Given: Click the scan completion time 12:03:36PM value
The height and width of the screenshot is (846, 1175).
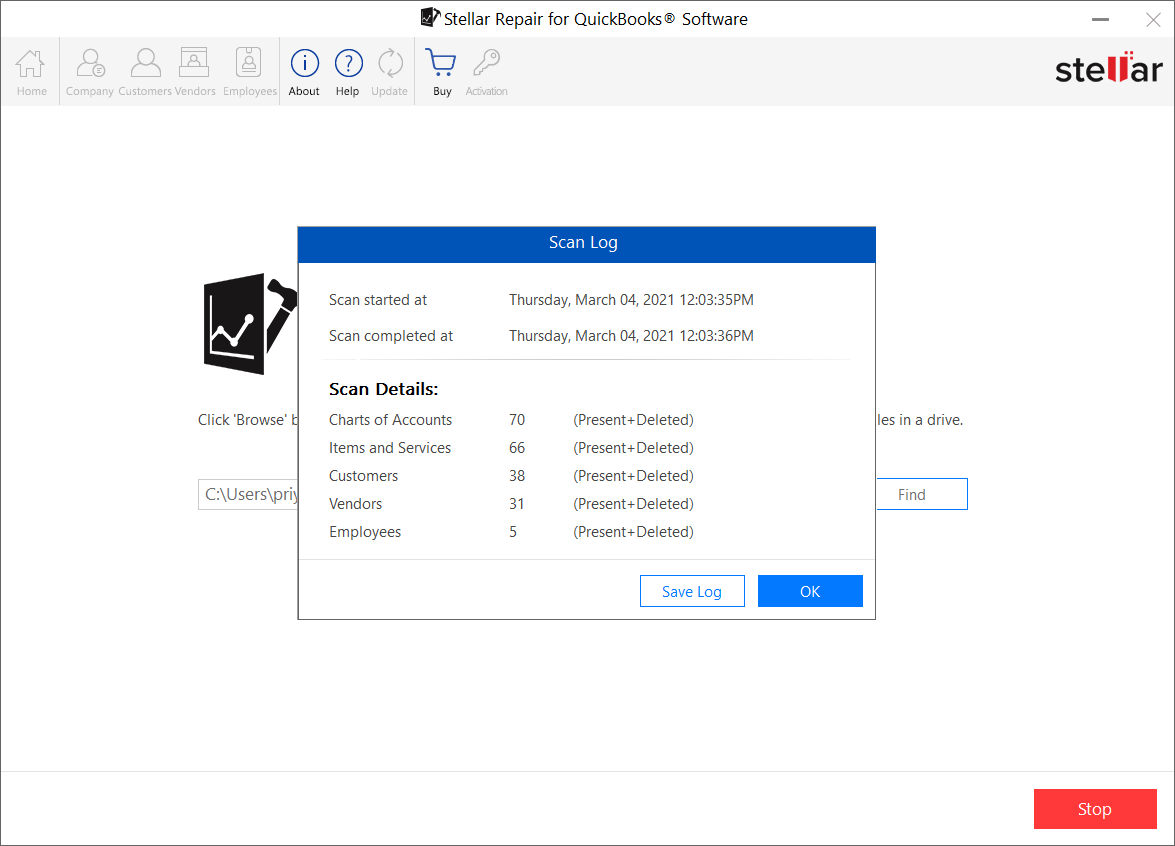Looking at the screenshot, I should 632,336.
